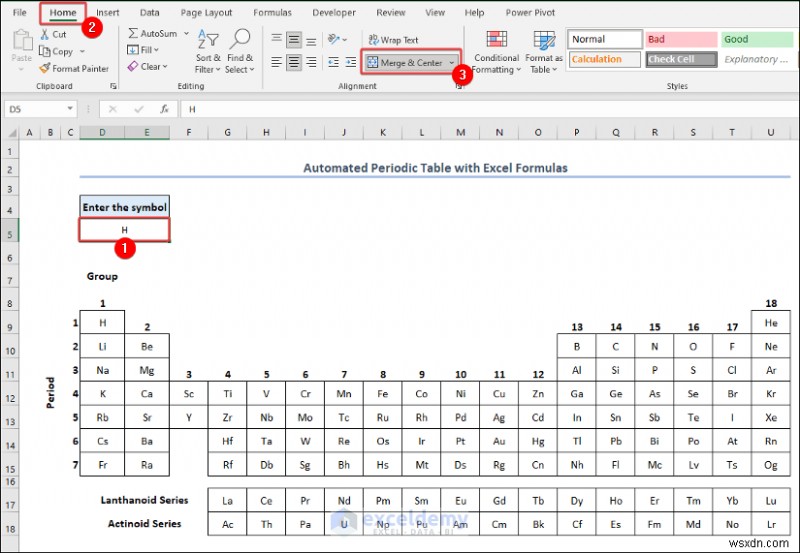Click the Insert Function fx icon

click(x=164, y=109)
